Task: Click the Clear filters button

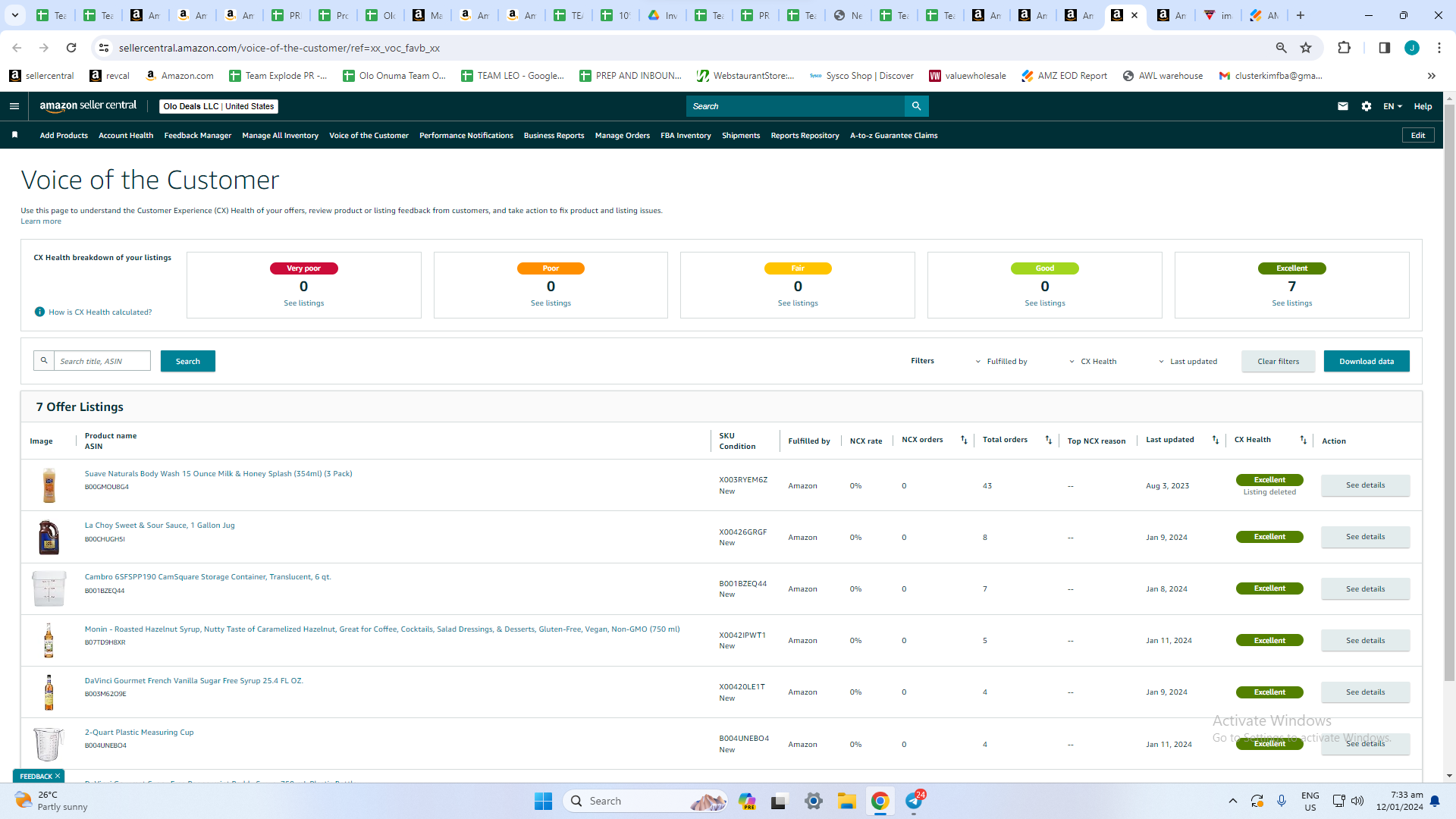Action: point(1278,361)
